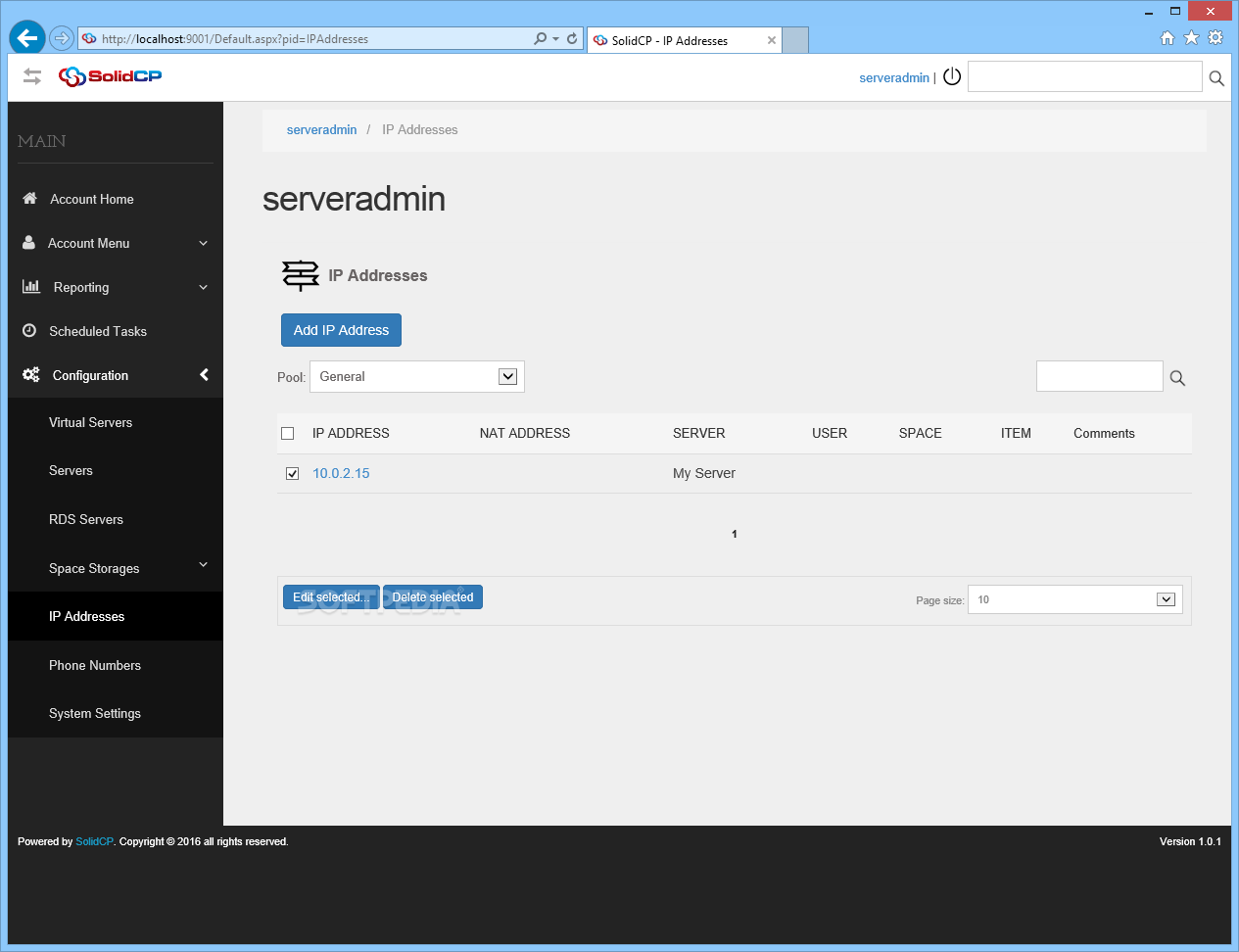Click serveradmin link in top header
Viewport: 1239px width, 952px height.
[x=894, y=77]
